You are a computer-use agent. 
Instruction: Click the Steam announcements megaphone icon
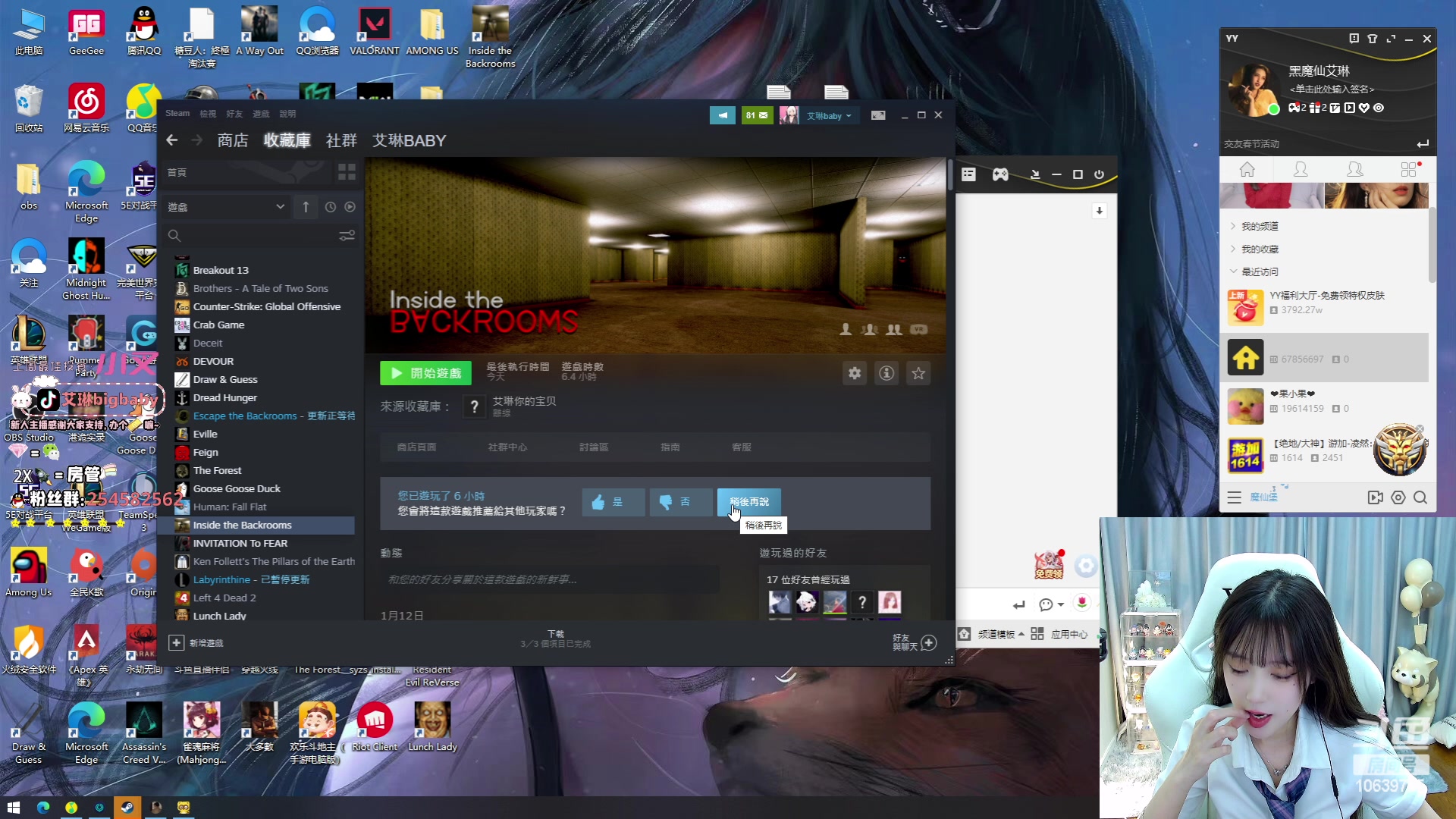pyautogui.click(x=723, y=115)
